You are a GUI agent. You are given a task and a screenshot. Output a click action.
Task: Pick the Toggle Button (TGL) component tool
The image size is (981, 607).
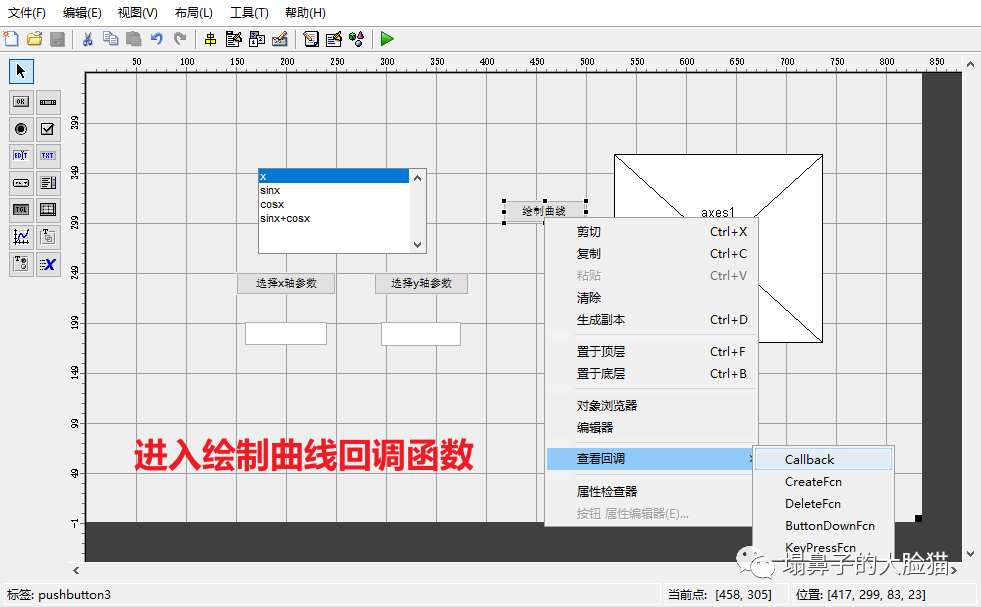21,210
